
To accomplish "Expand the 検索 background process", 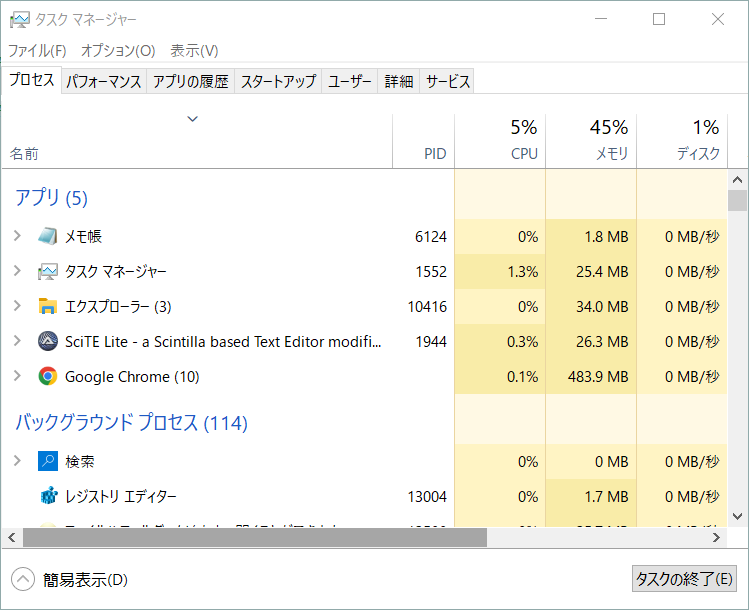I will click(x=17, y=462).
